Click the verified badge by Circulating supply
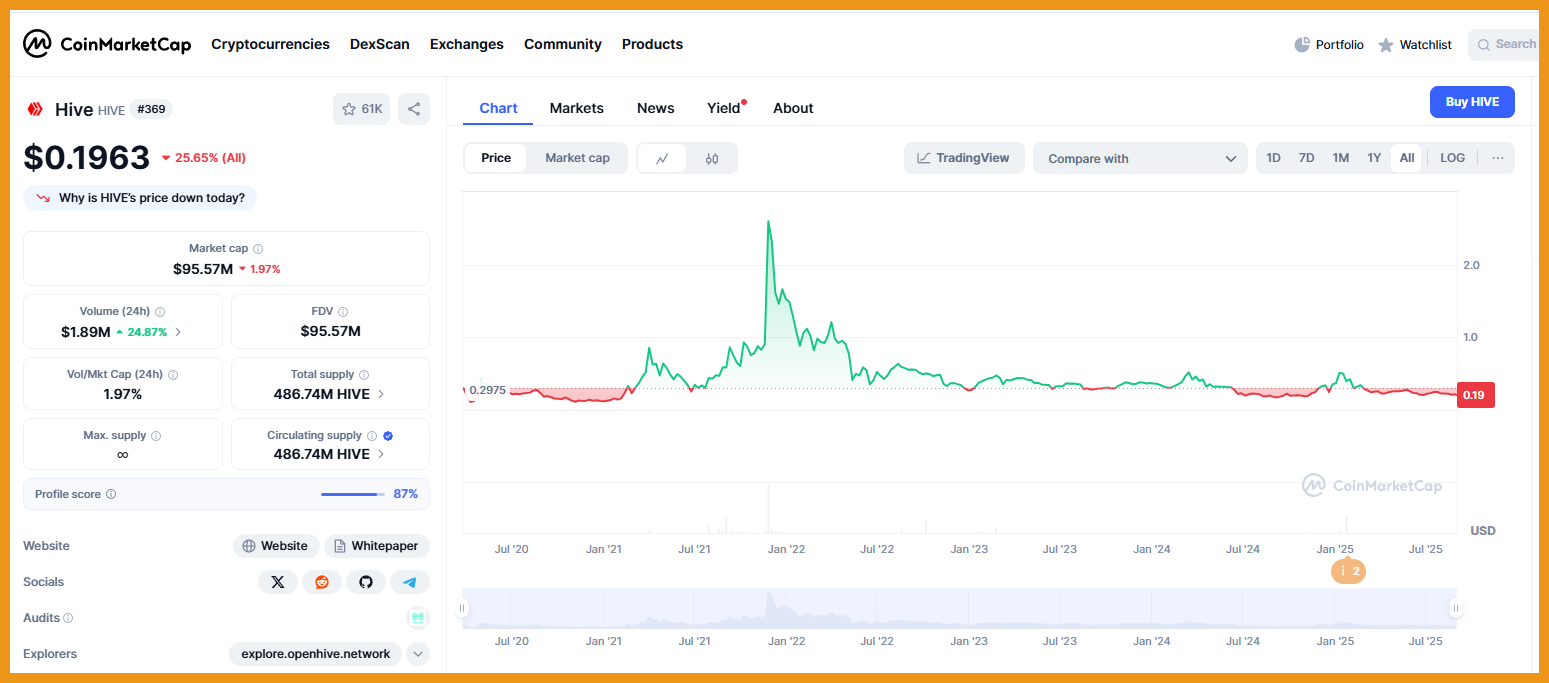Viewport: 1549px width, 683px height. click(388, 435)
